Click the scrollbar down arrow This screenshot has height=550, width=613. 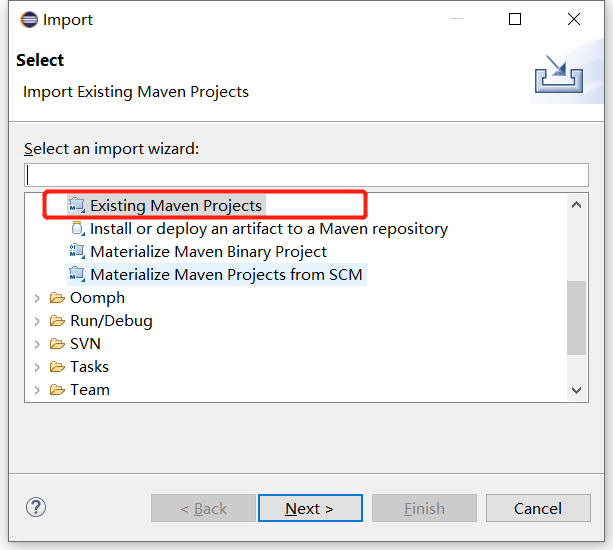[576, 390]
